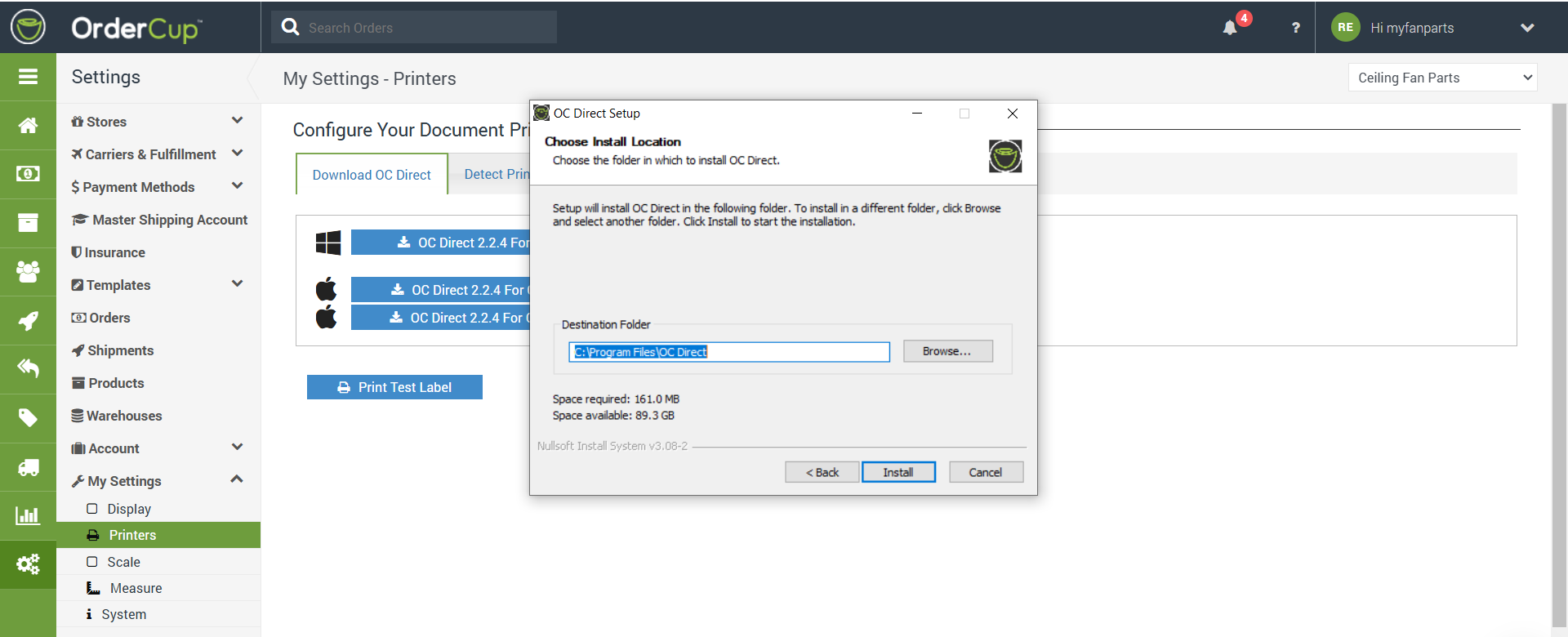
Task: Click the "Choose Install Location" heading
Action: click(x=612, y=141)
